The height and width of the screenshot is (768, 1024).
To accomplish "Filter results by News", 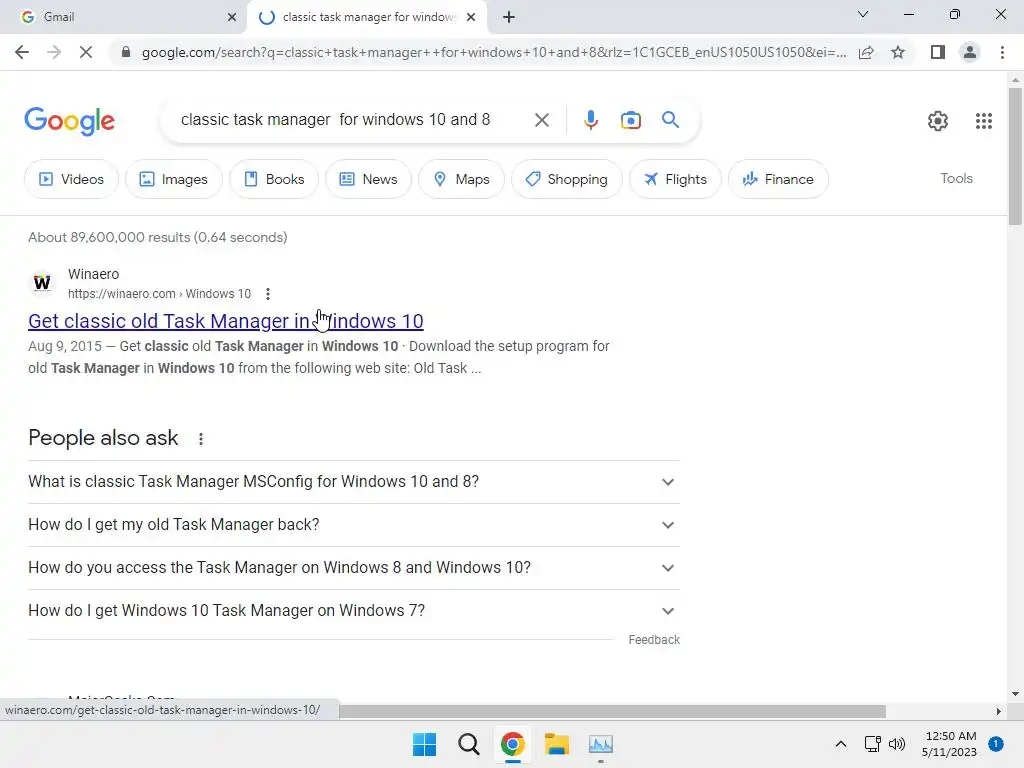I will 368,179.
